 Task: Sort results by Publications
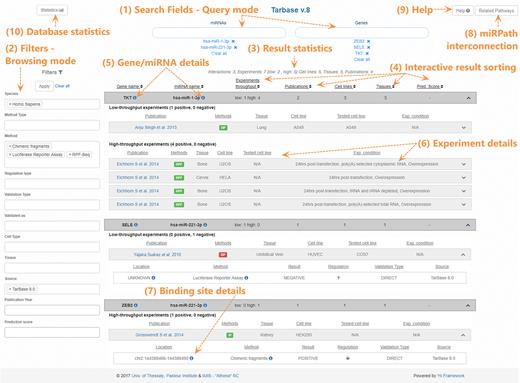click(298, 86)
